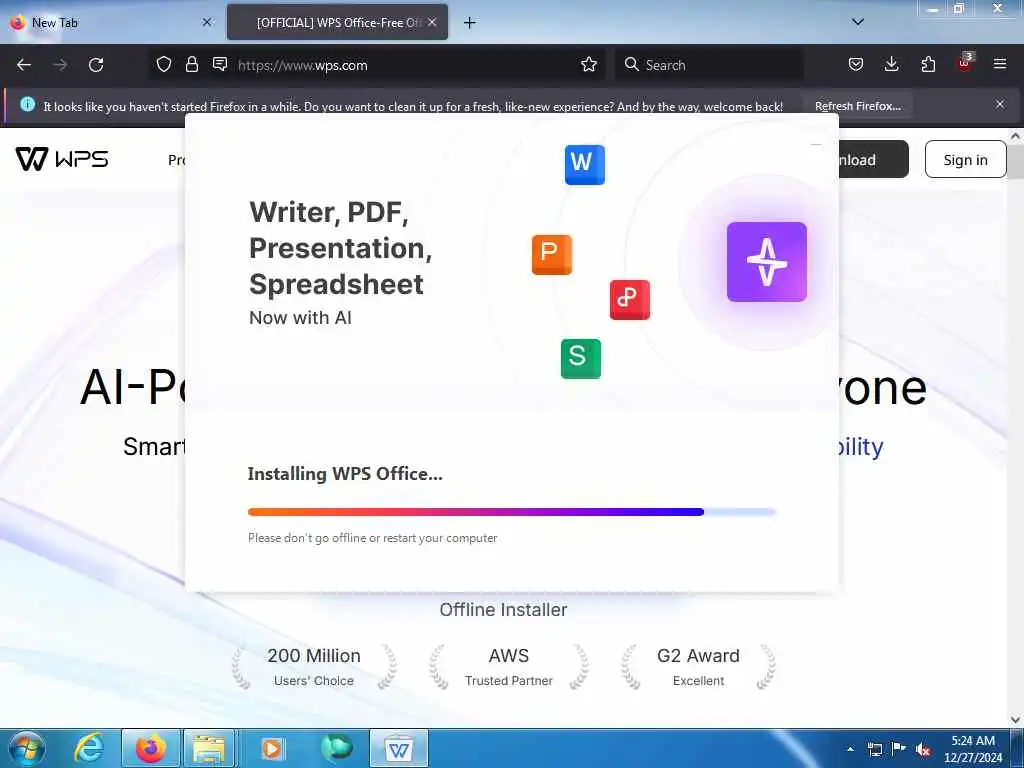Click the dark Download button on webpage

[873, 159]
